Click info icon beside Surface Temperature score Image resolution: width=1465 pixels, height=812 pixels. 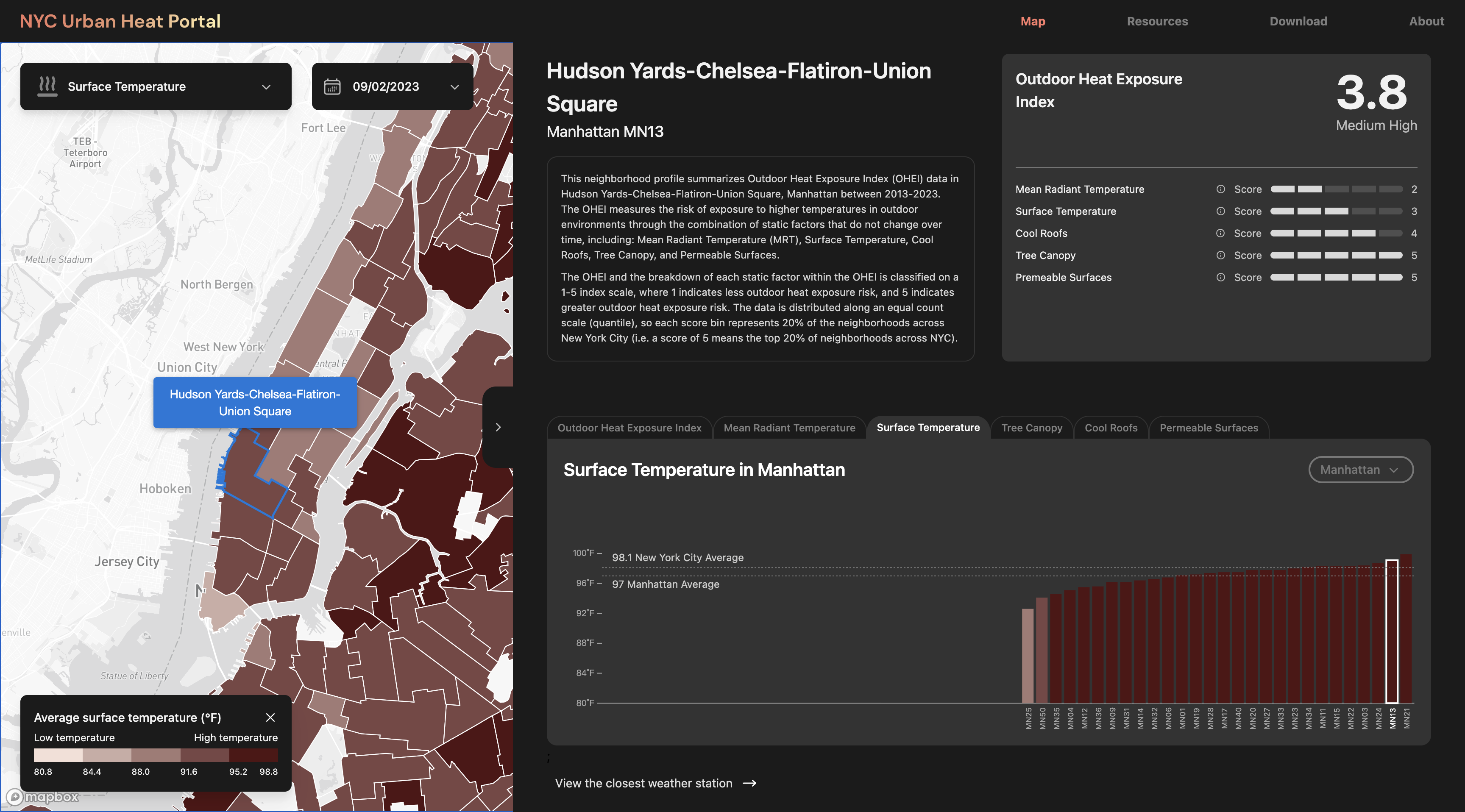tap(1220, 211)
